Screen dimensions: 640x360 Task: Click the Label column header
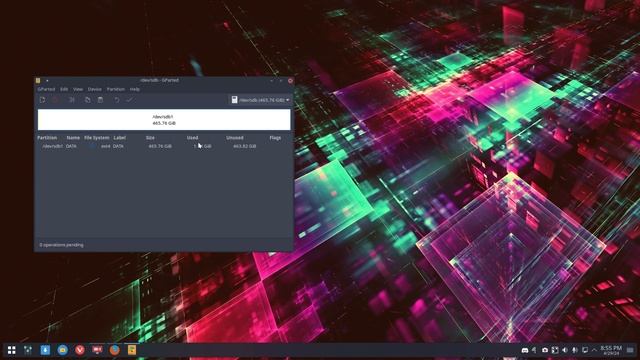click(x=120, y=138)
